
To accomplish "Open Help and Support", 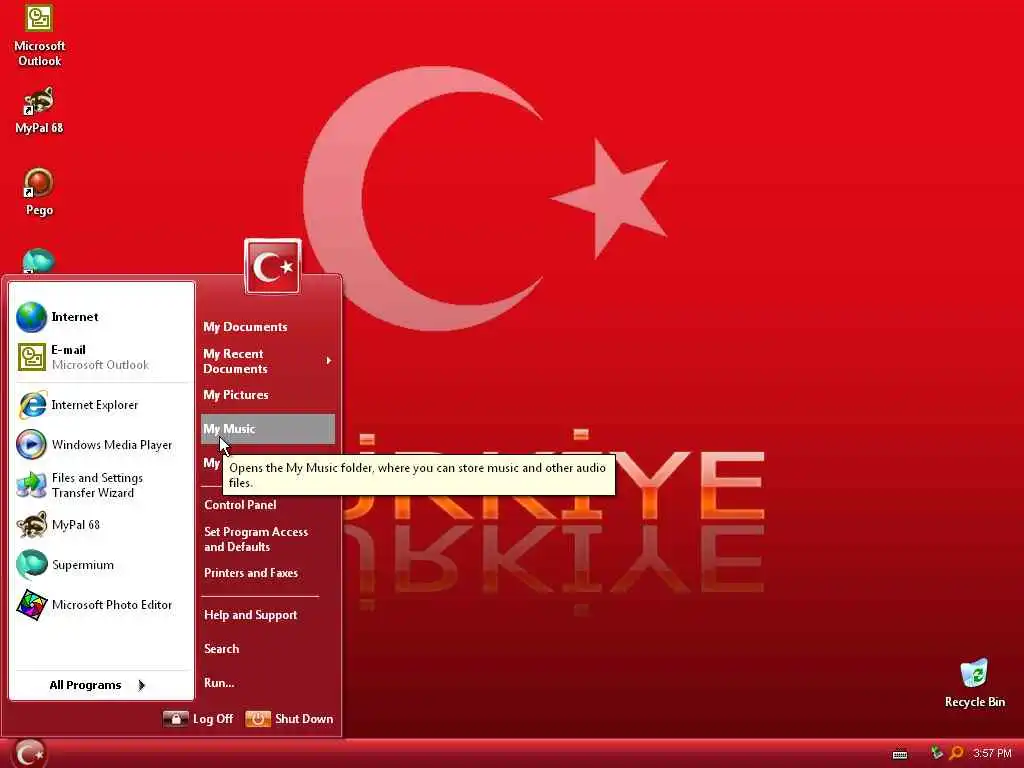I will (x=268, y=615).
